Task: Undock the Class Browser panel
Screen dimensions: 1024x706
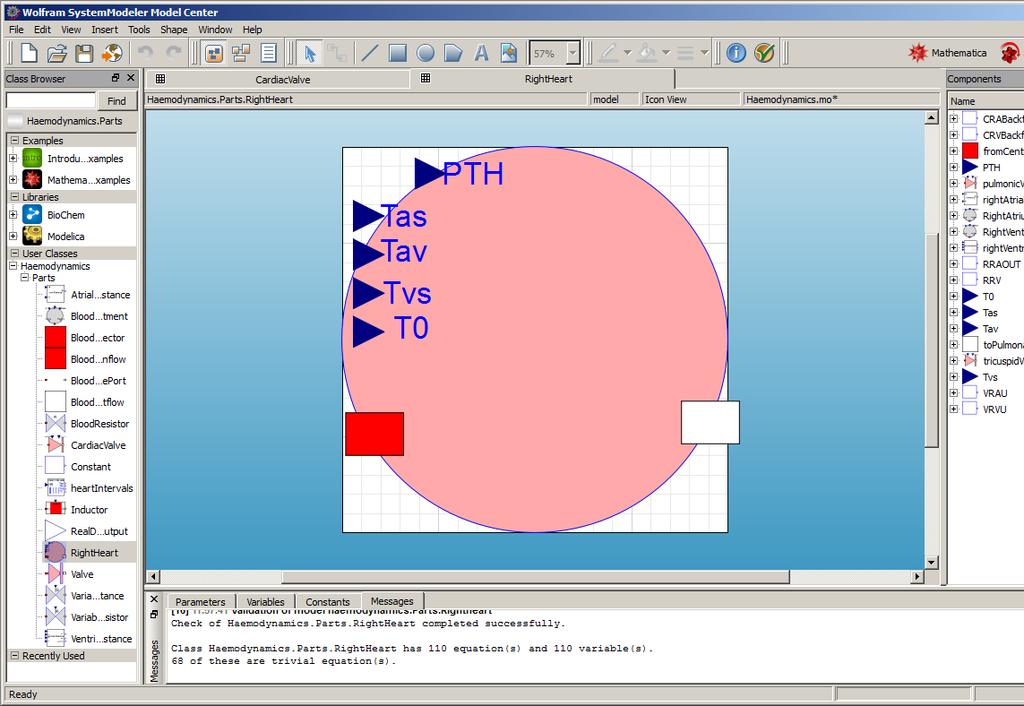Action: [115, 78]
